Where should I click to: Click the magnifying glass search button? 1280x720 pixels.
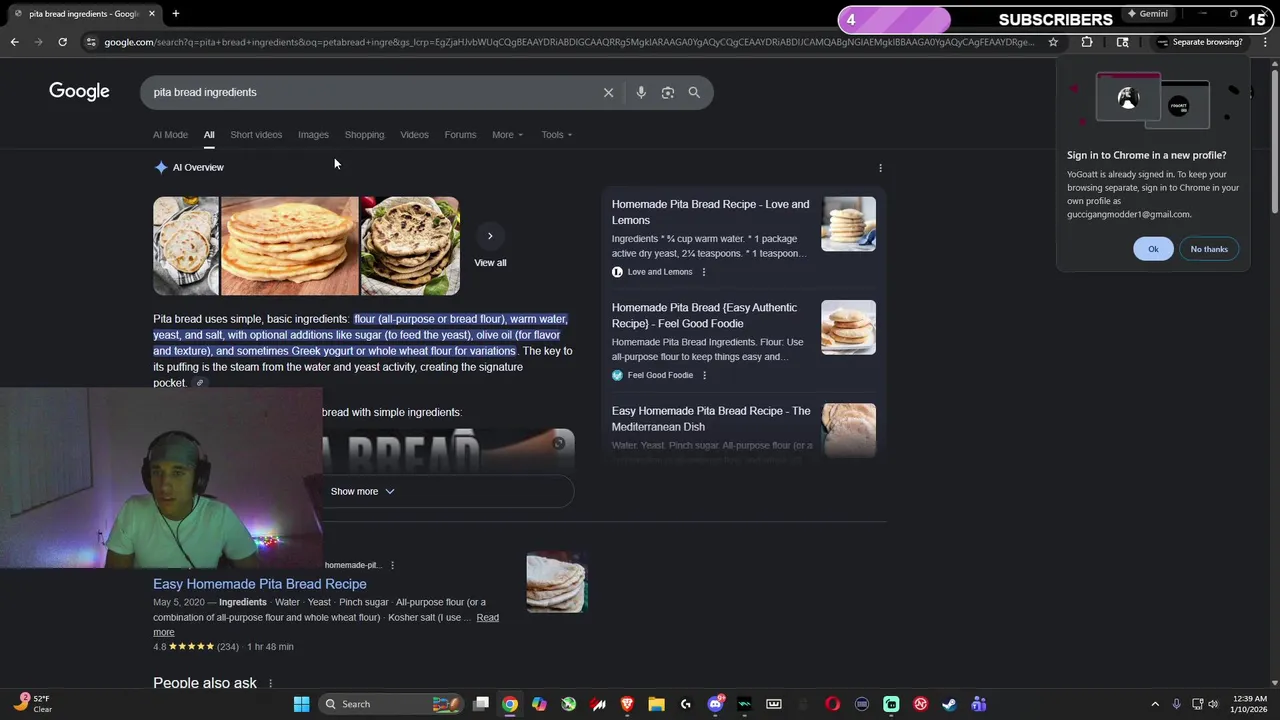tap(694, 92)
